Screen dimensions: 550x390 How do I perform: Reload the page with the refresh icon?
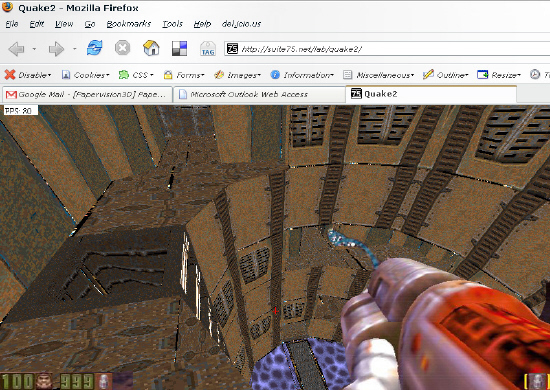point(94,48)
